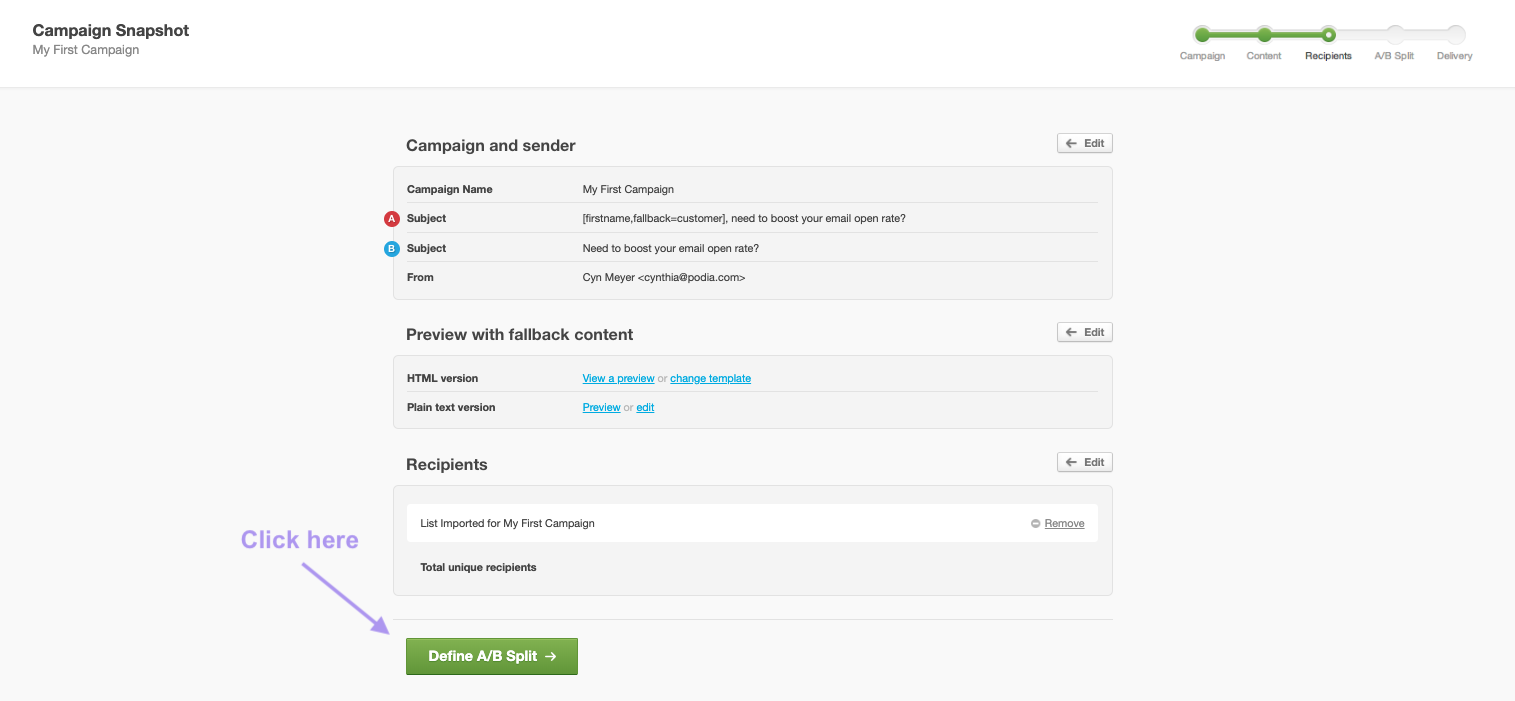
Task: Open the "View a preview" link
Action: (618, 378)
